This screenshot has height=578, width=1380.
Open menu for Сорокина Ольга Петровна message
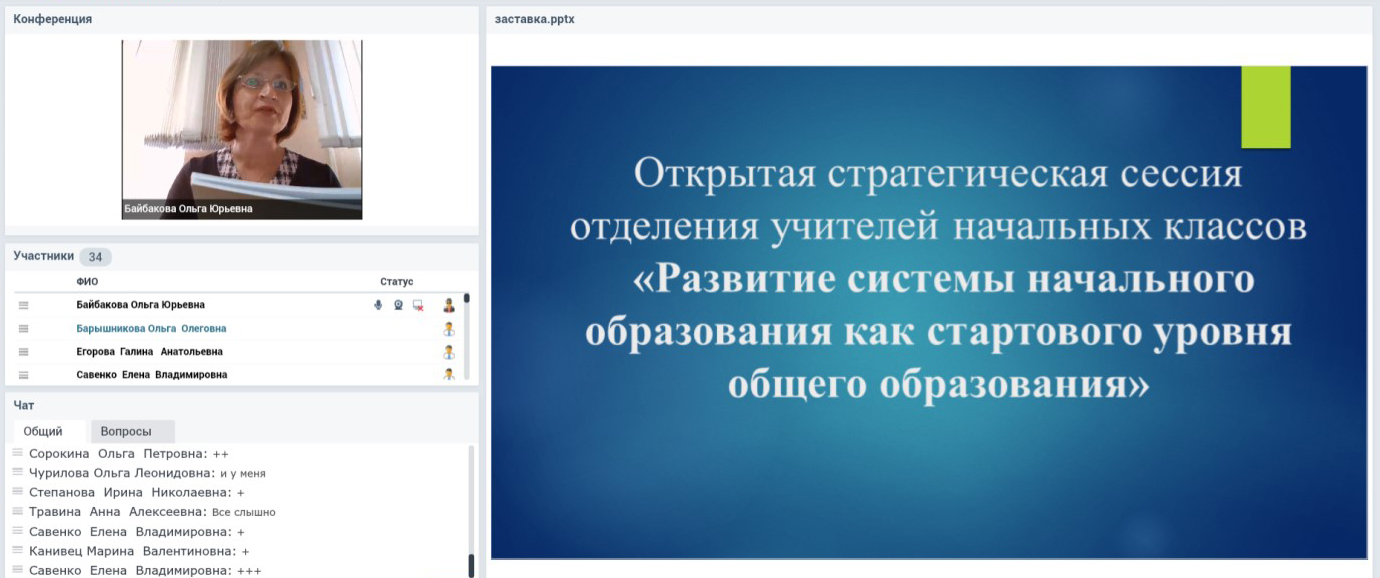pos(17,453)
